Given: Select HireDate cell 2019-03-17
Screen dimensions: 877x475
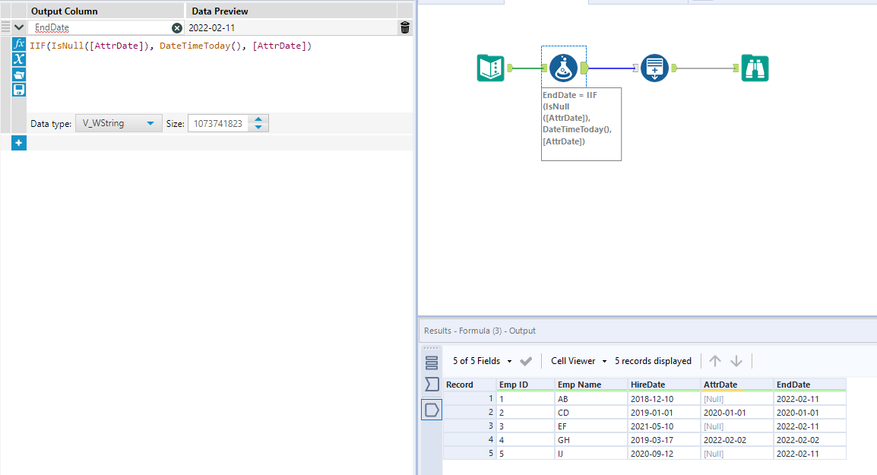Looking at the screenshot, I should pyautogui.click(x=664, y=440).
